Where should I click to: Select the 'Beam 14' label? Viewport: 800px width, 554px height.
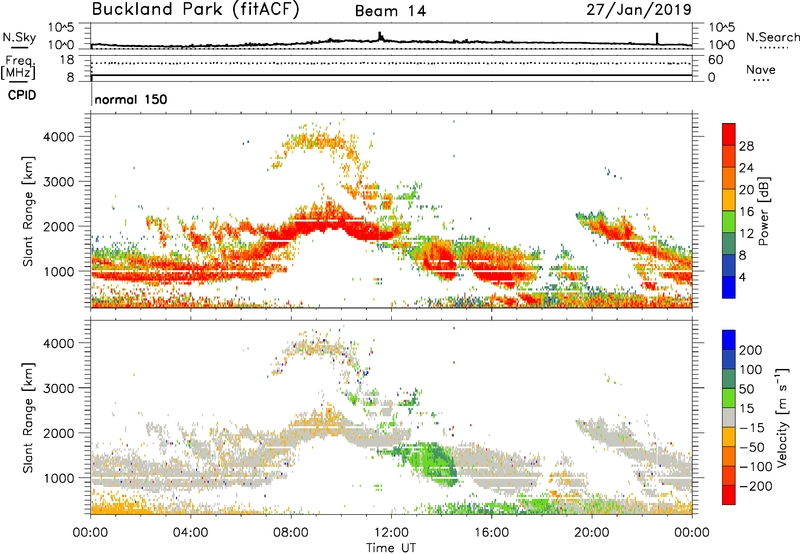pyautogui.click(x=390, y=11)
